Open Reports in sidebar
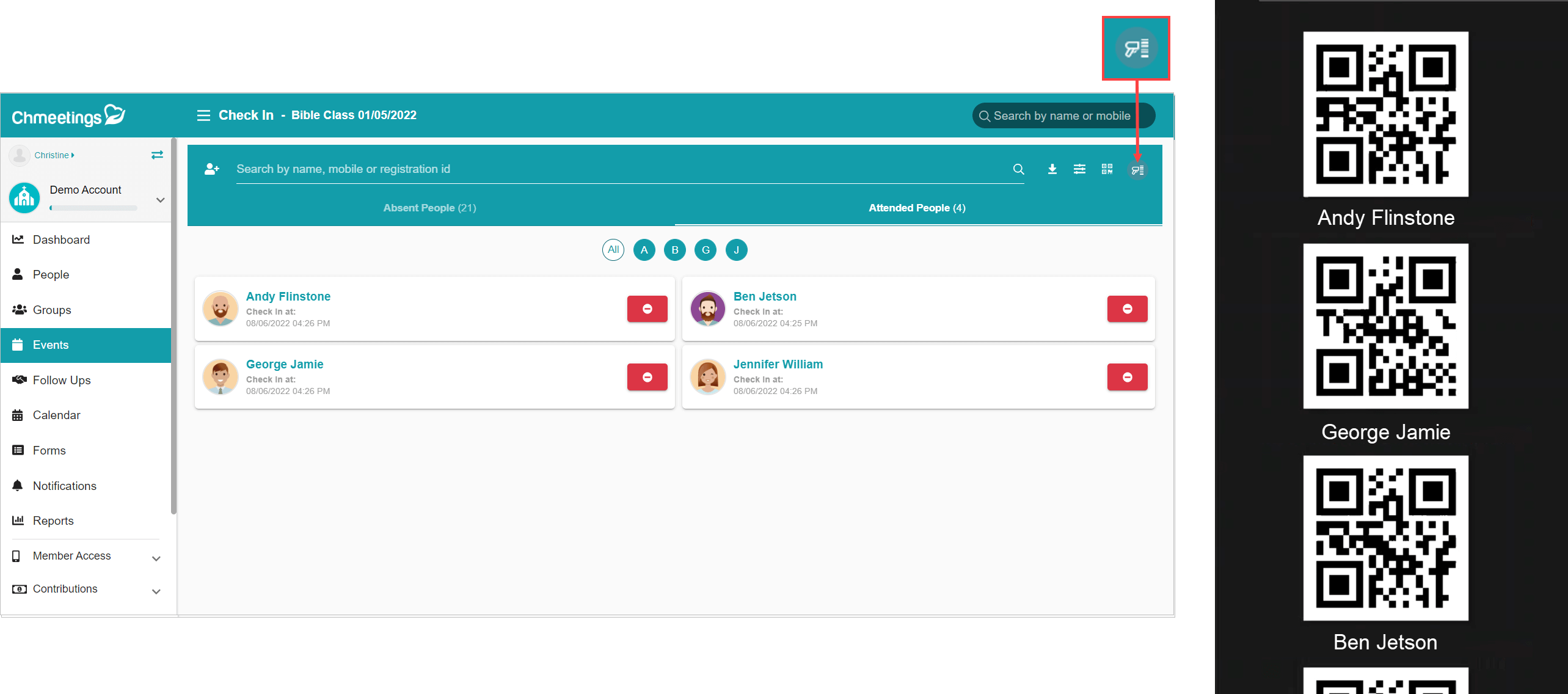Screen dimensions: 1568x694 point(86,520)
